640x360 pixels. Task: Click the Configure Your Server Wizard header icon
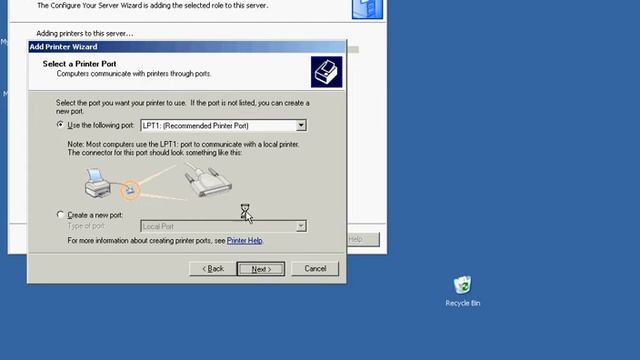tap(367, 9)
